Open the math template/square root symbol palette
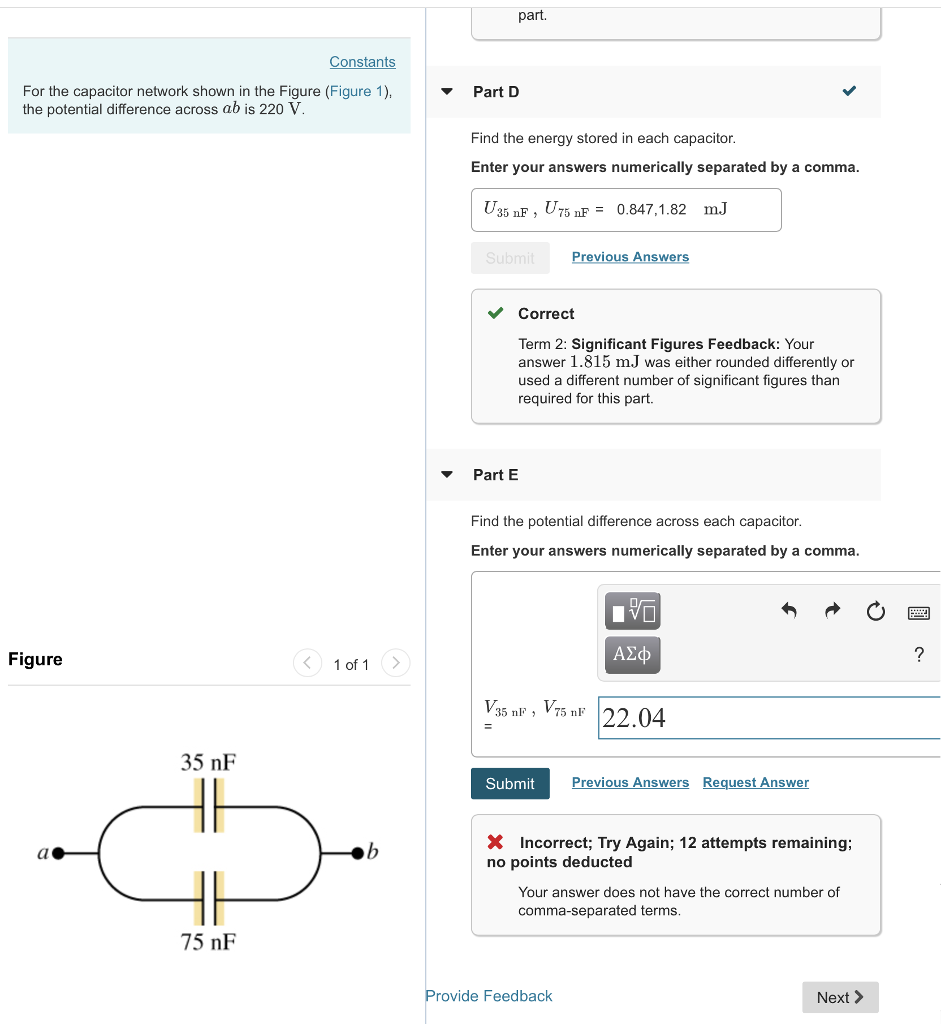Viewport: 941px width, 1024px height. pos(632,611)
